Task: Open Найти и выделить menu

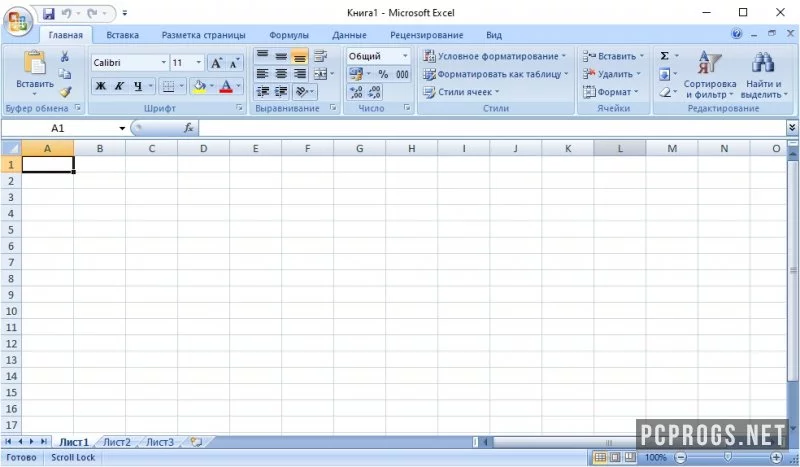Action: 764,75
